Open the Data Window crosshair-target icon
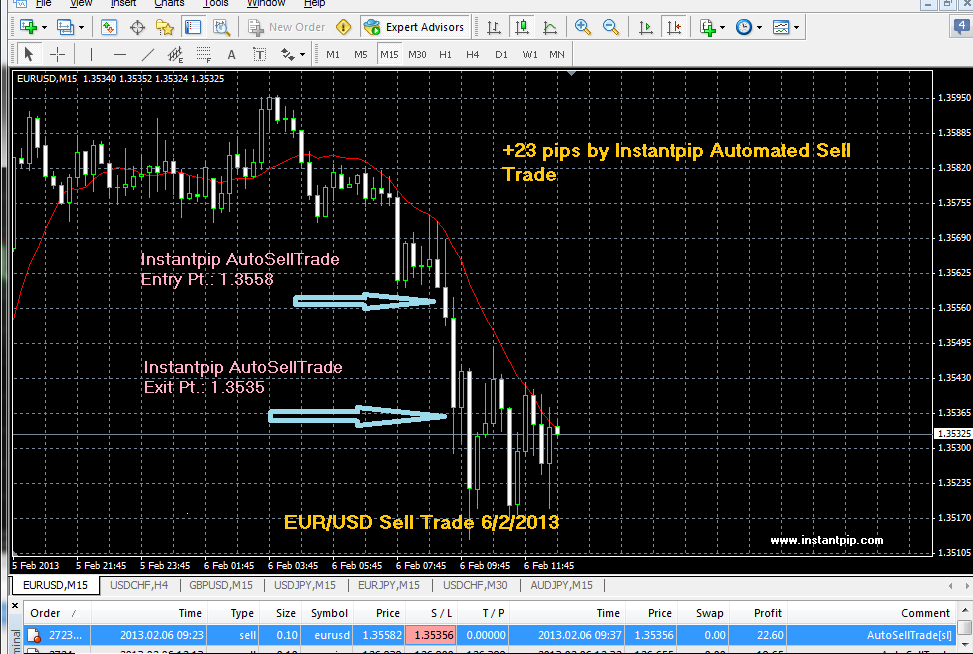The image size is (973, 654). 137,27
